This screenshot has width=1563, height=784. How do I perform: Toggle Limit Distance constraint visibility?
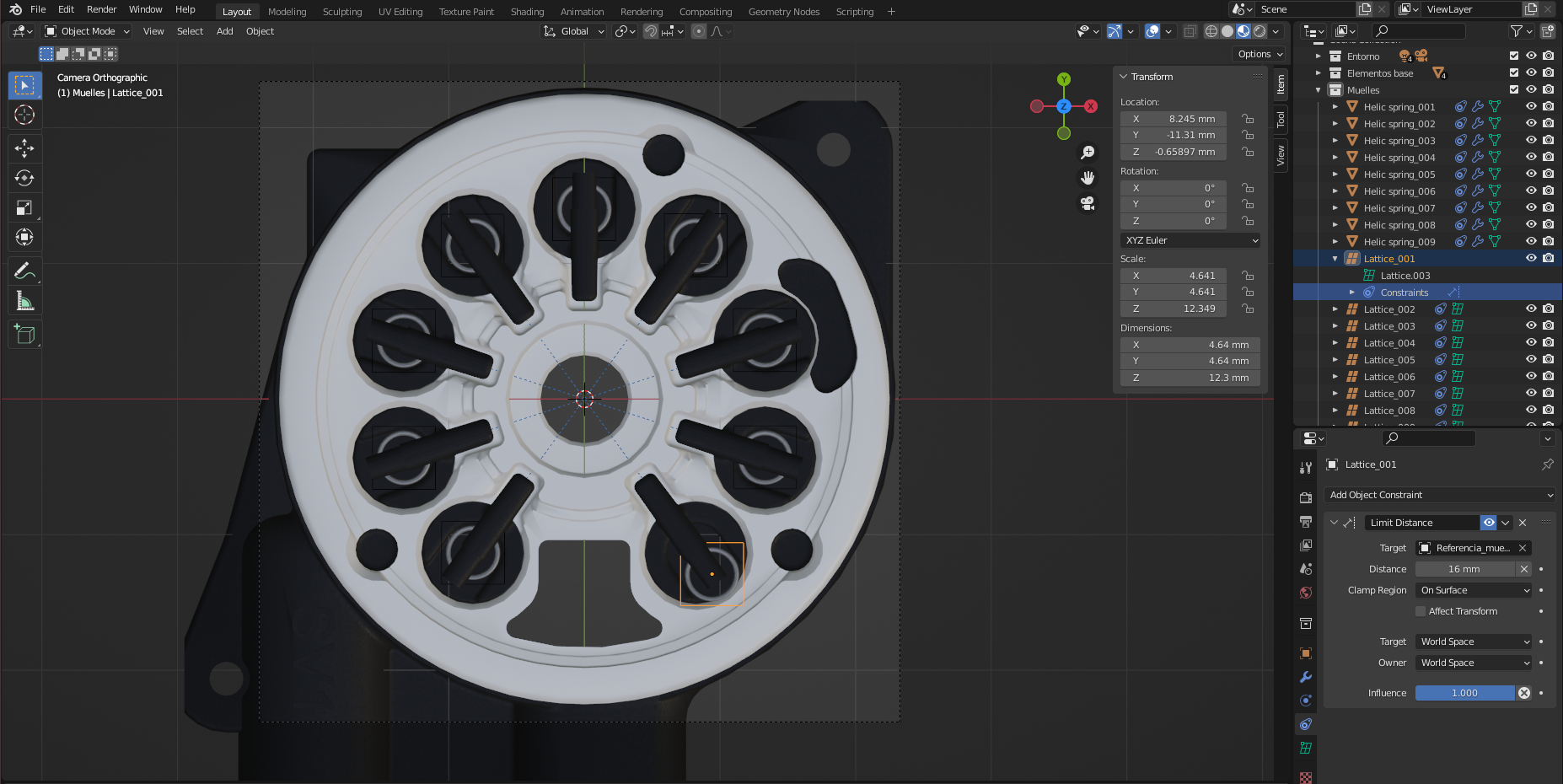tap(1489, 523)
